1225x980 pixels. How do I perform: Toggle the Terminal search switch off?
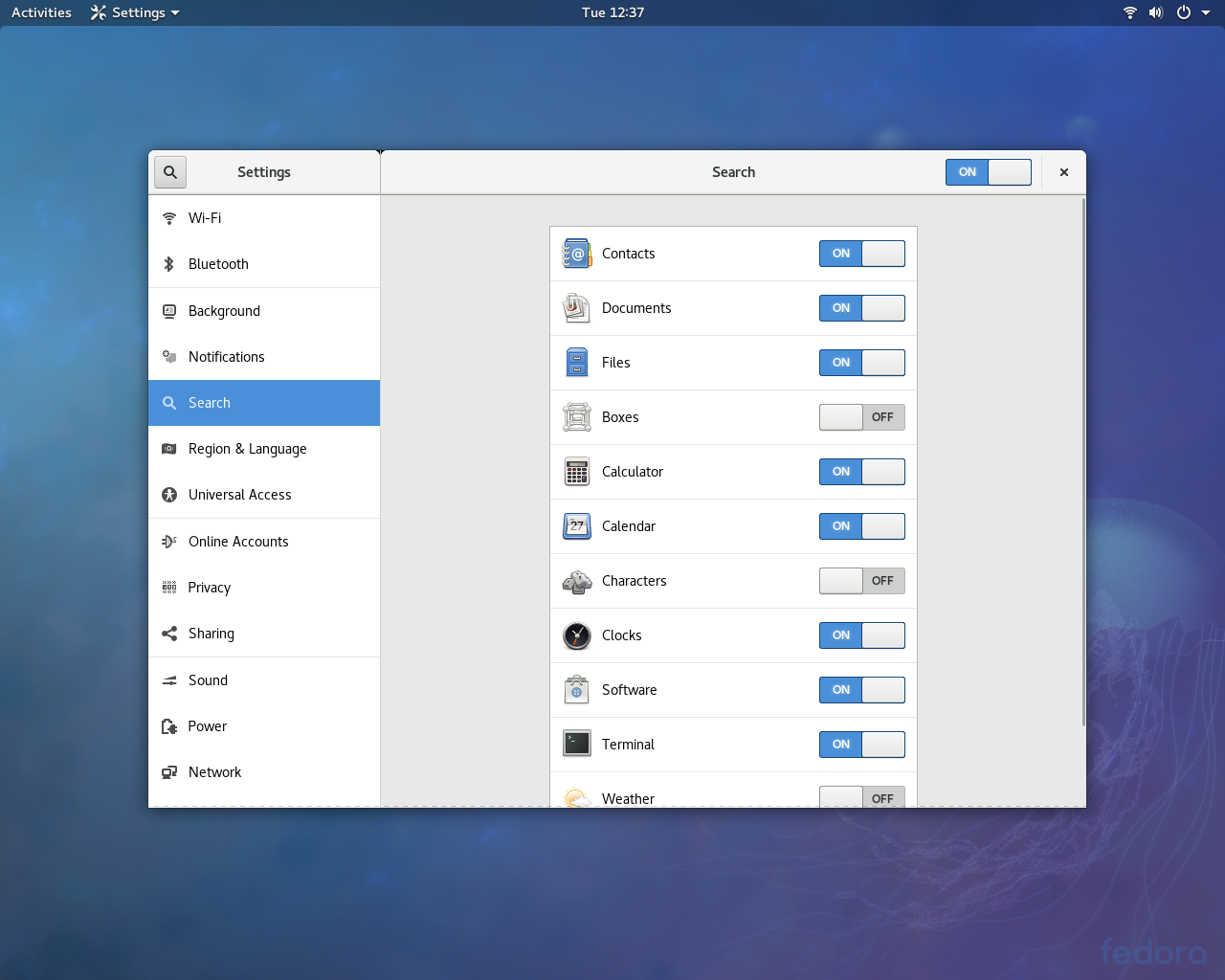pos(862,745)
